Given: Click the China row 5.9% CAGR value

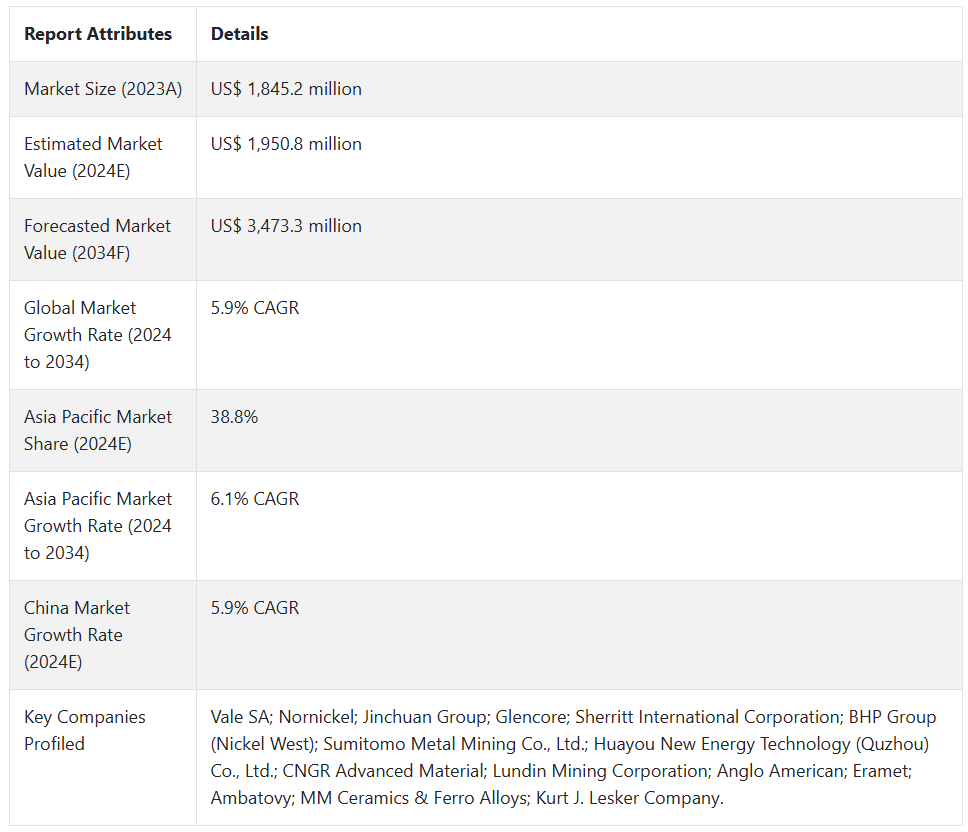Looking at the screenshot, I should coord(255,608).
